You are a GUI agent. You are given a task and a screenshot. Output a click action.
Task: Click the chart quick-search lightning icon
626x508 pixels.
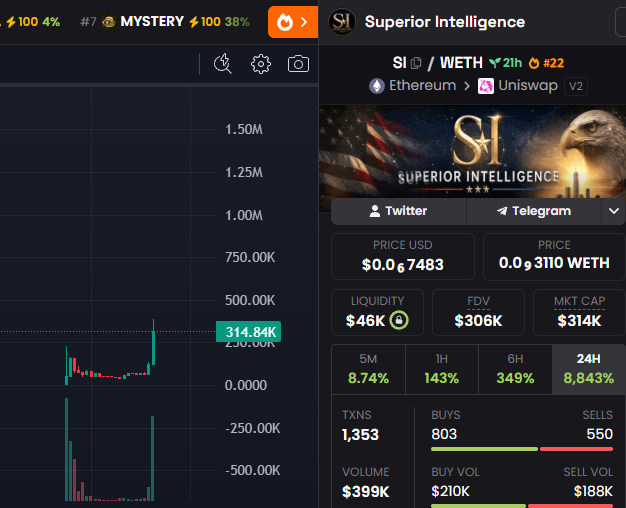click(222, 64)
